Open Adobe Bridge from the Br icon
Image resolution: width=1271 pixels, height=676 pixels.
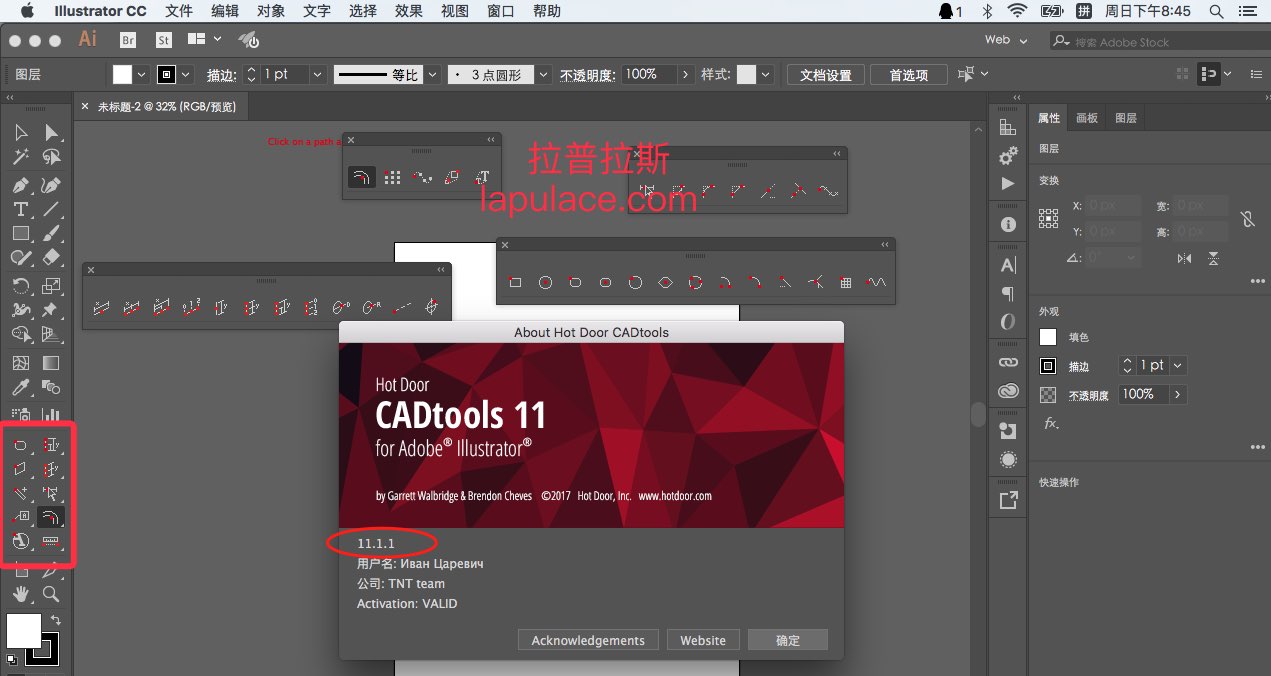128,40
